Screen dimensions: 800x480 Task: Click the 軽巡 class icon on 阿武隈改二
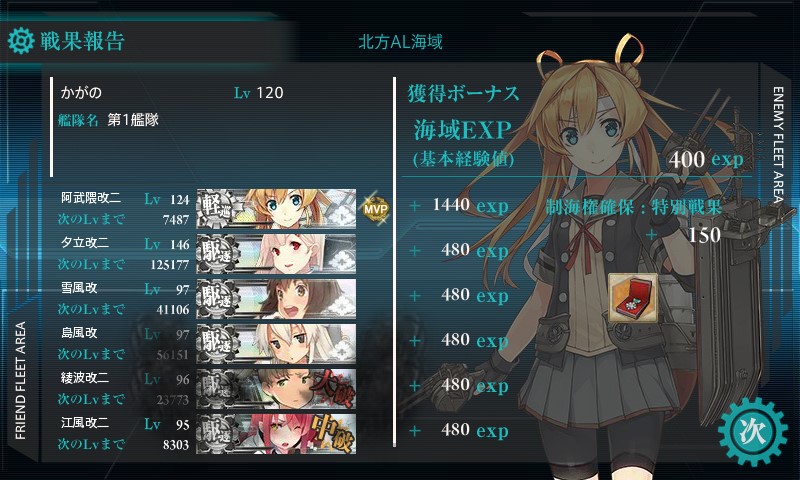[216, 208]
